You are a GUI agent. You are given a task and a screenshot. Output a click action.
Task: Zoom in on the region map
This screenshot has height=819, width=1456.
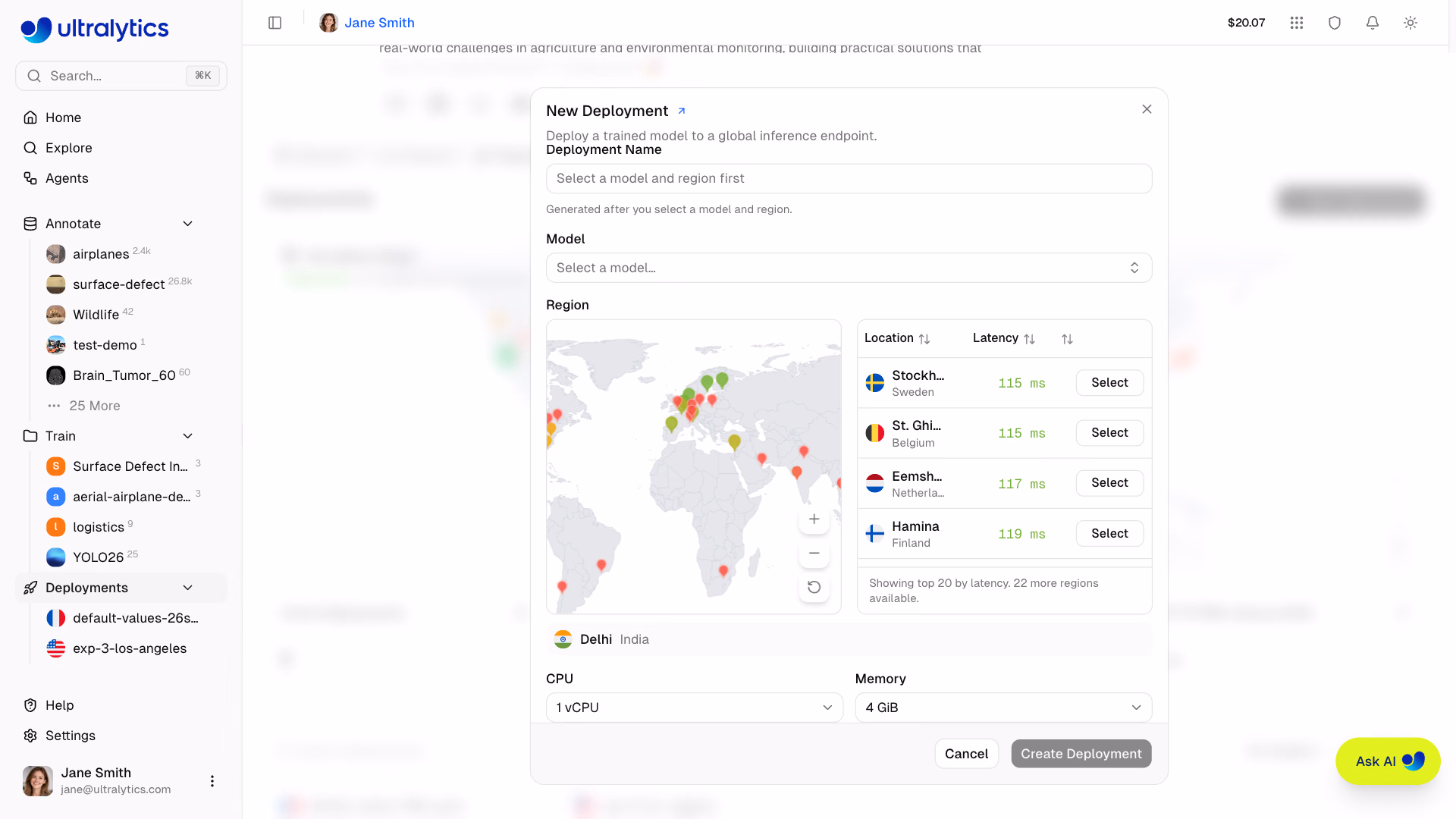tap(814, 519)
